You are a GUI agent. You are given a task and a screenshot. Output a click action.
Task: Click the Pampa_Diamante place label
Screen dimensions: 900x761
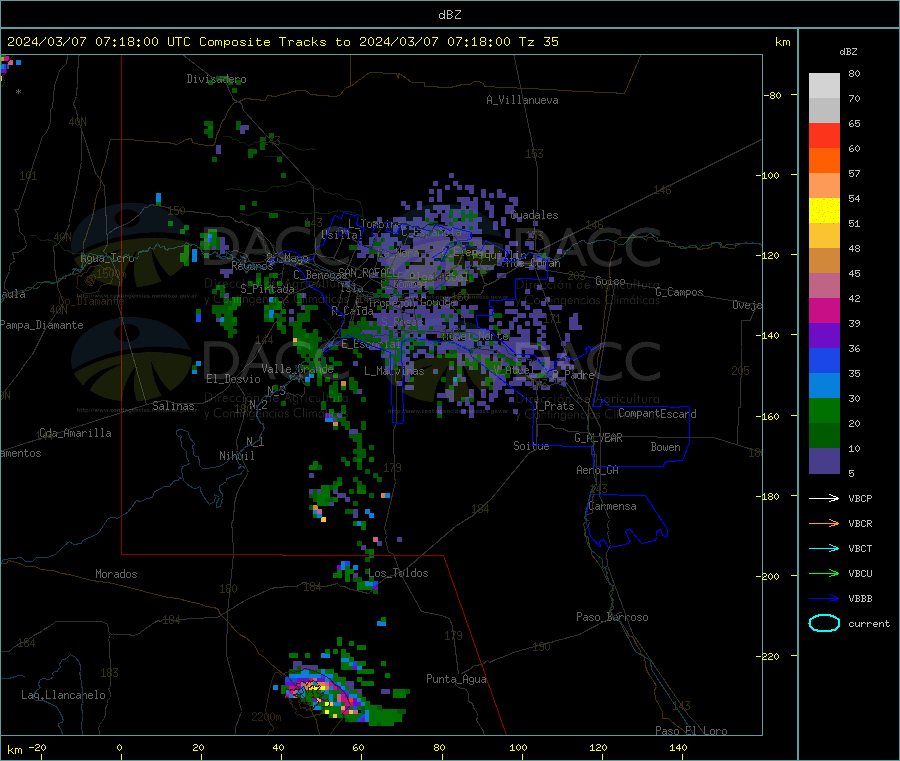coord(42,325)
